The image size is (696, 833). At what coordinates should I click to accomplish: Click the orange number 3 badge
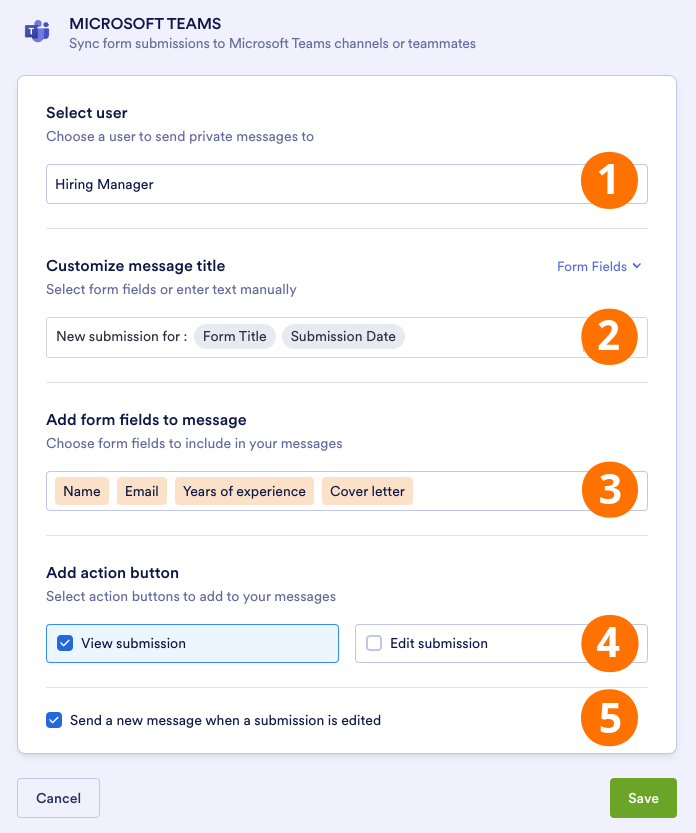click(x=609, y=489)
